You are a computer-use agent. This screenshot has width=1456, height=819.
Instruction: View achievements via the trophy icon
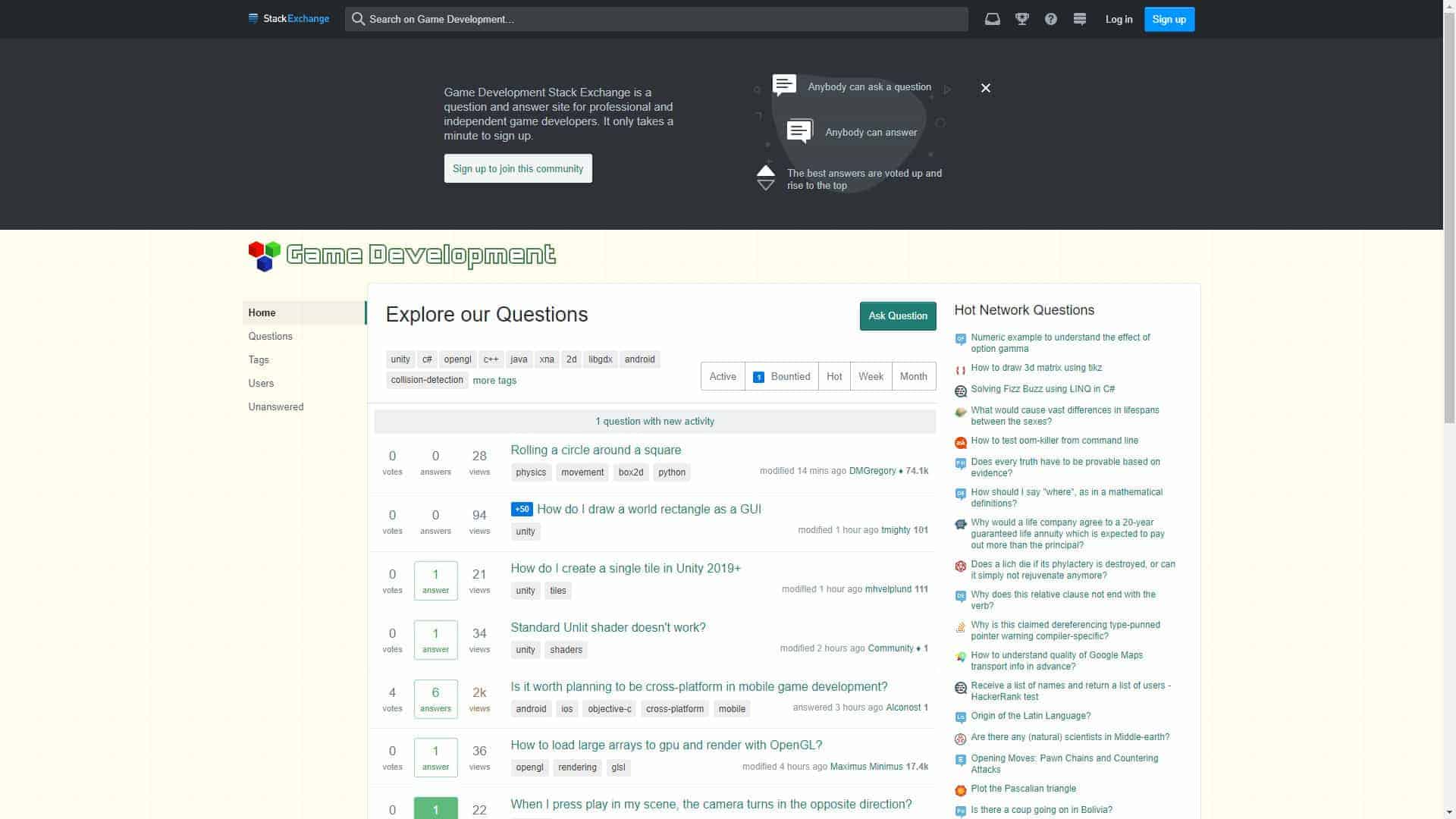1021,19
